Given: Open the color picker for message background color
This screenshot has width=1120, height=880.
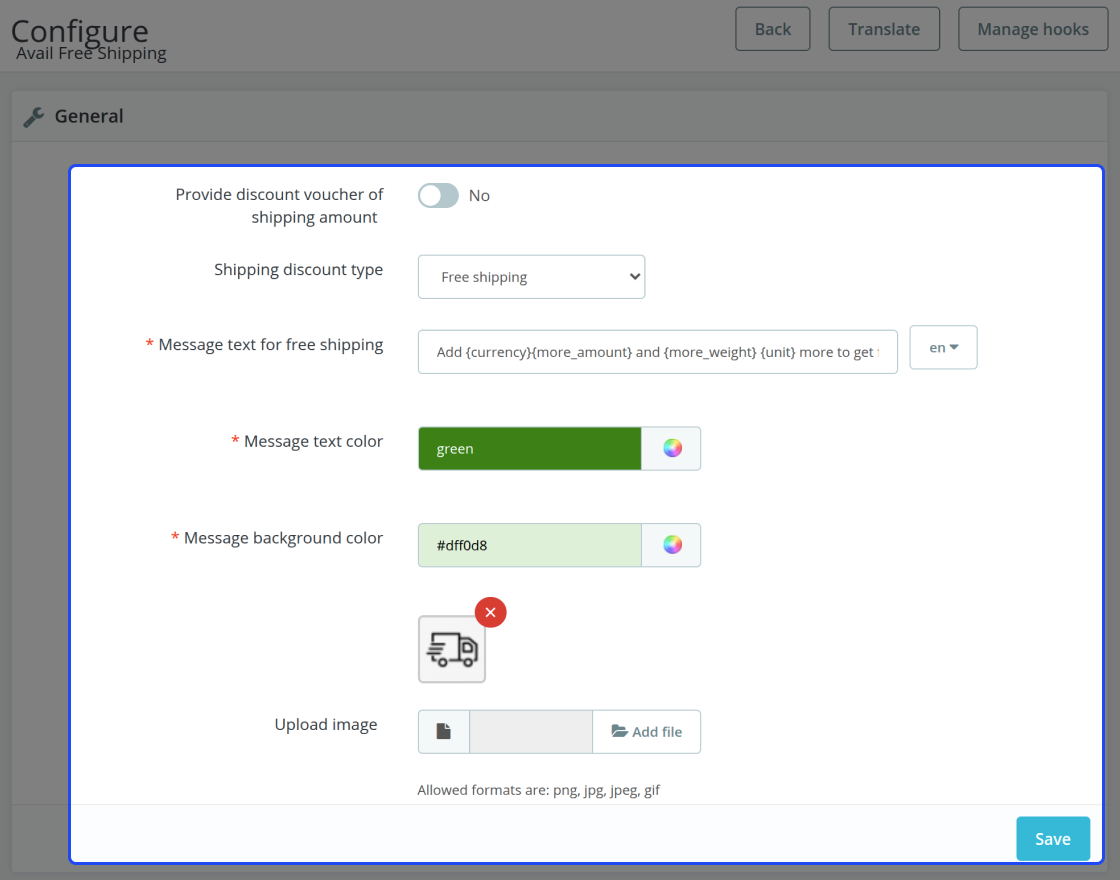Looking at the screenshot, I should (671, 545).
